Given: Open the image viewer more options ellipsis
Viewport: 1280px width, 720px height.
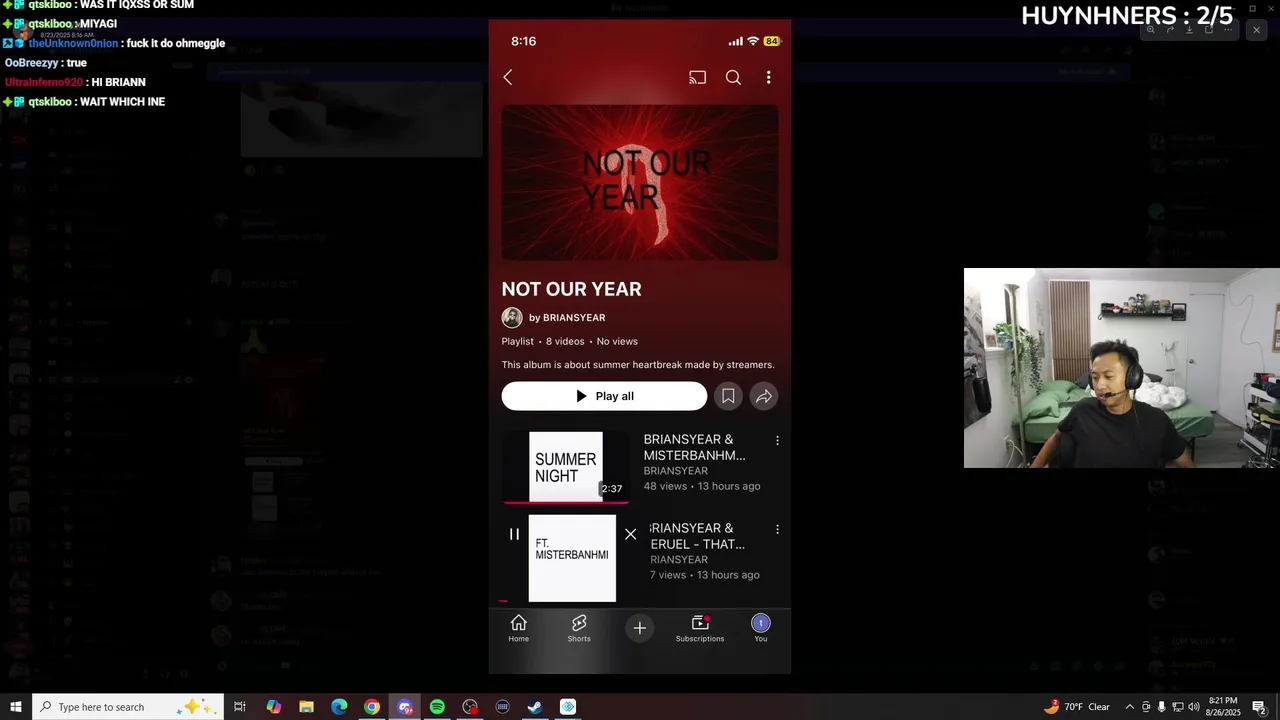Looking at the screenshot, I should (1228, 30).
